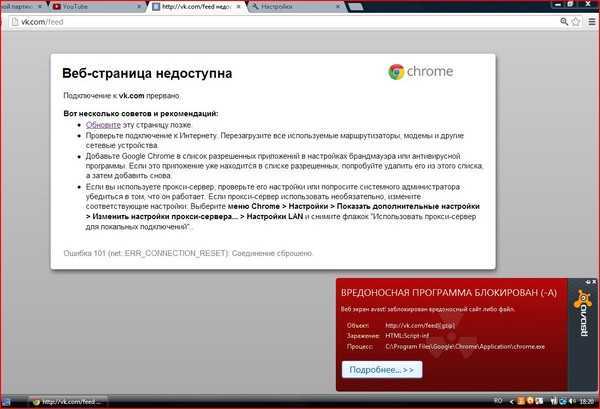The height and width of the screenshot is (409, 600).
Task: Close the Настройки tab
Action: [x=338, y=7]
